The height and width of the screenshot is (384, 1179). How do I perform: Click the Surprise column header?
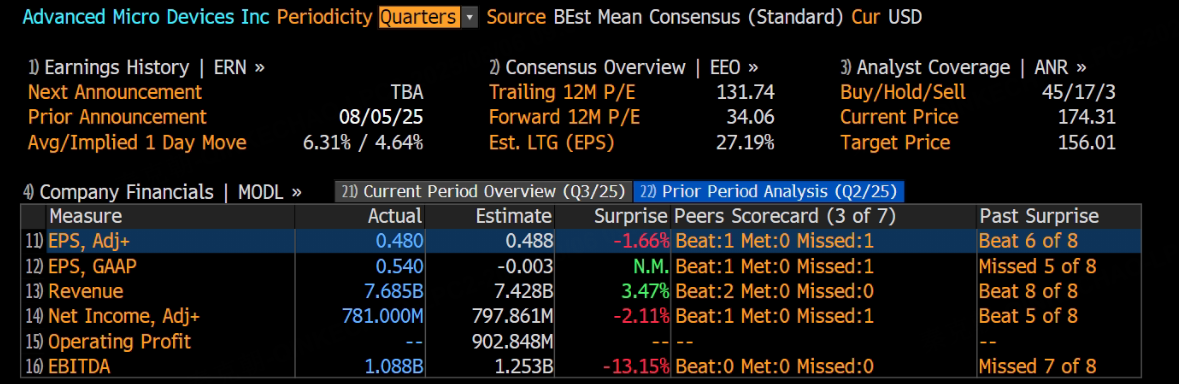(631, 216)
